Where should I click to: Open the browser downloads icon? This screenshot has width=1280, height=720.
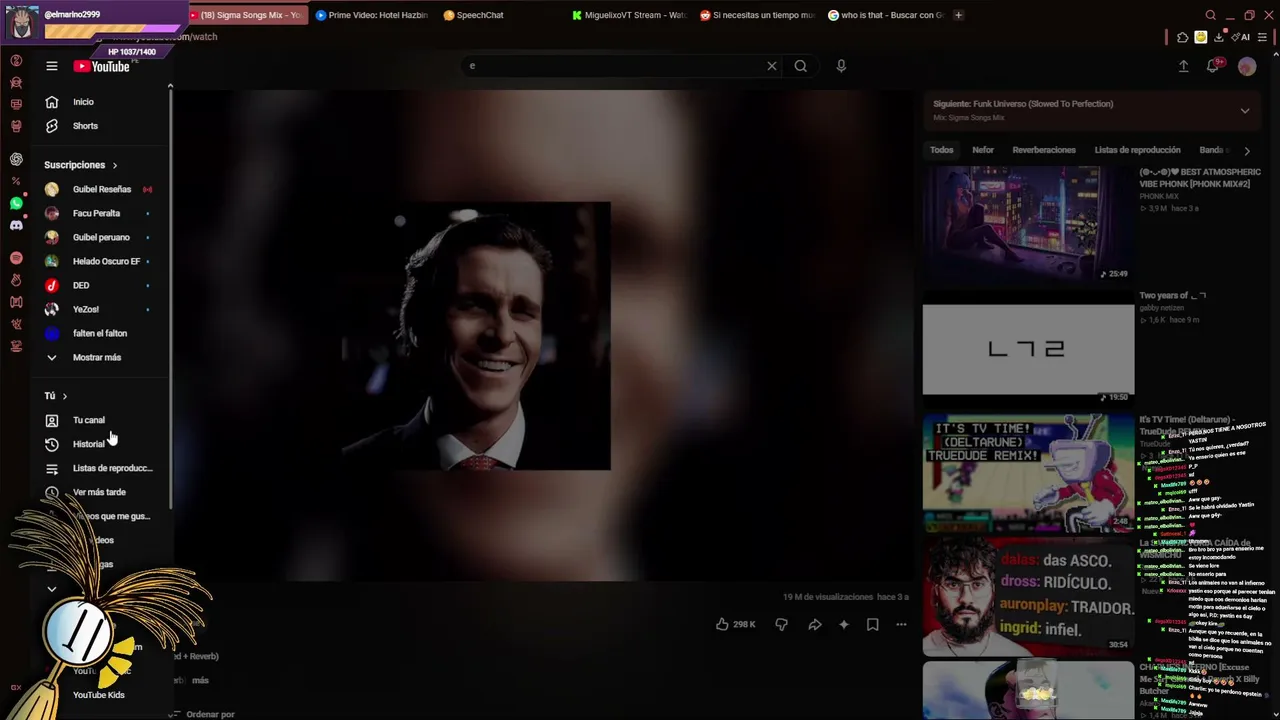tap(1218, 37)
